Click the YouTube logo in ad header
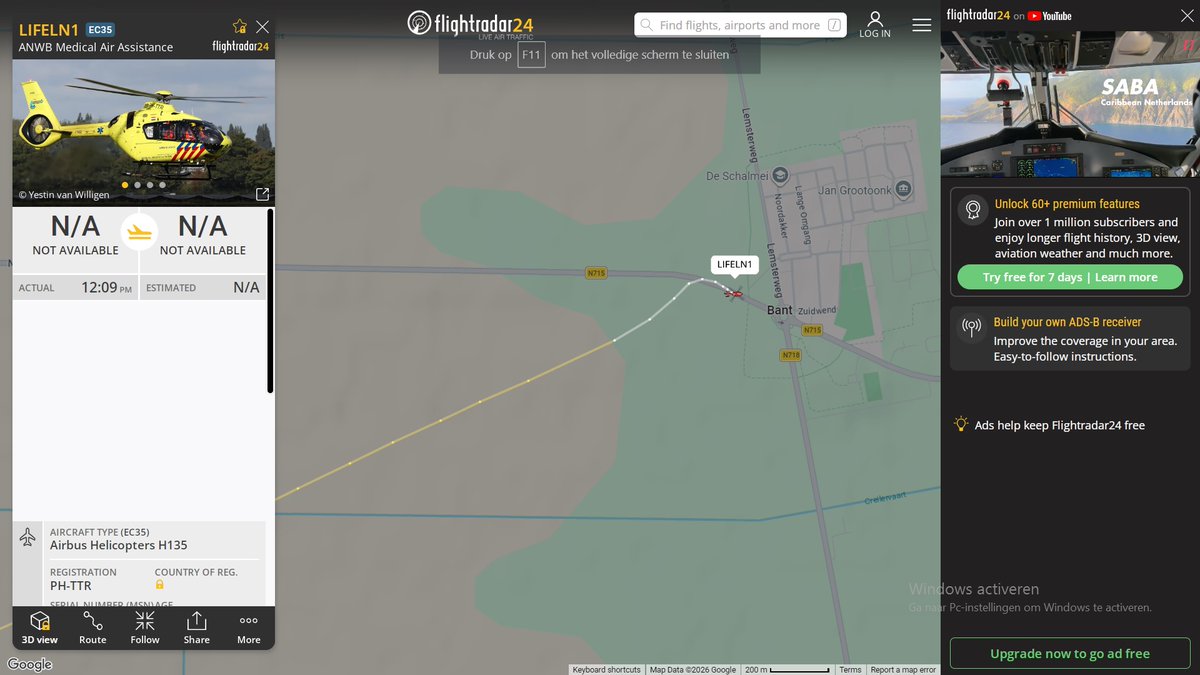 point(1049,16)
